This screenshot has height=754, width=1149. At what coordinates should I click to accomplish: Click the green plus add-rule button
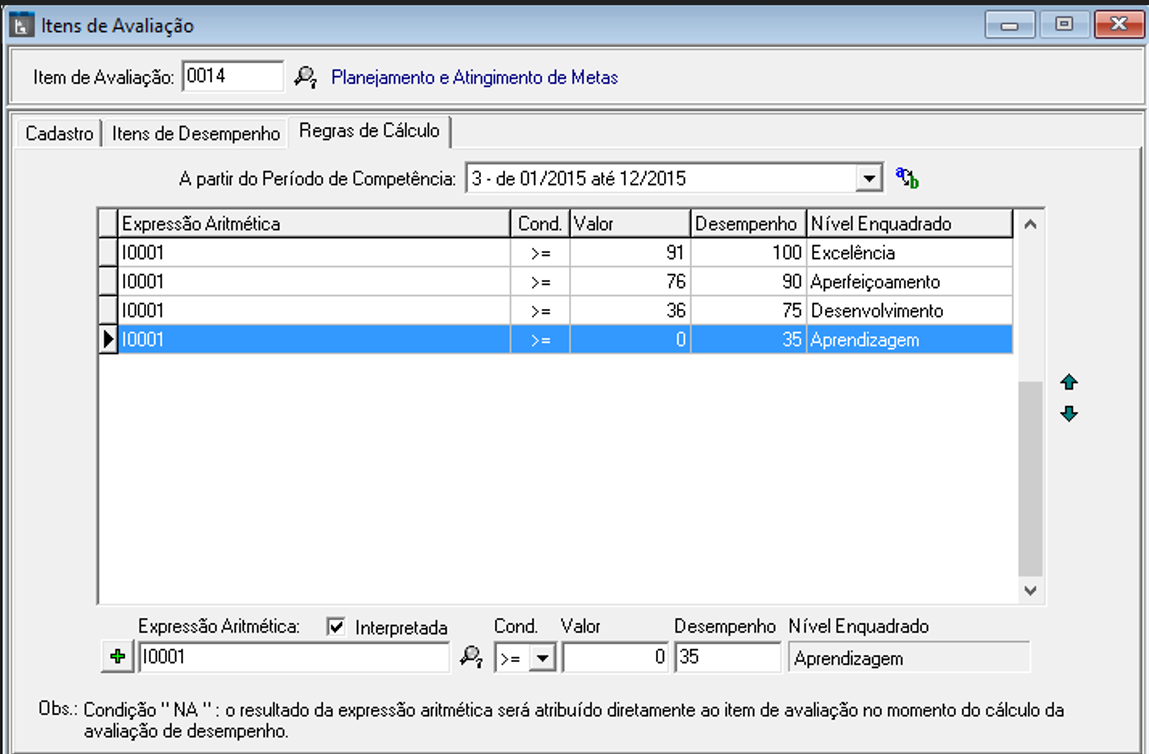point(118,657)
